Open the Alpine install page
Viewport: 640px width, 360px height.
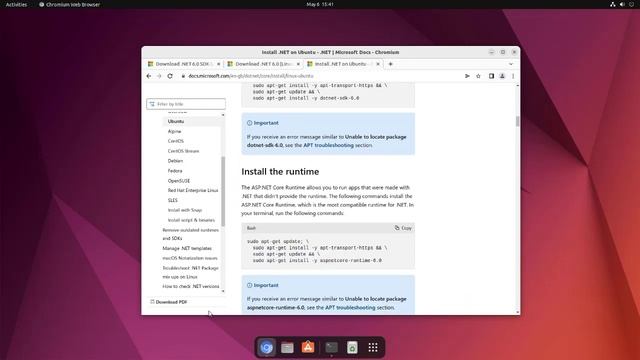pos(174,131)
